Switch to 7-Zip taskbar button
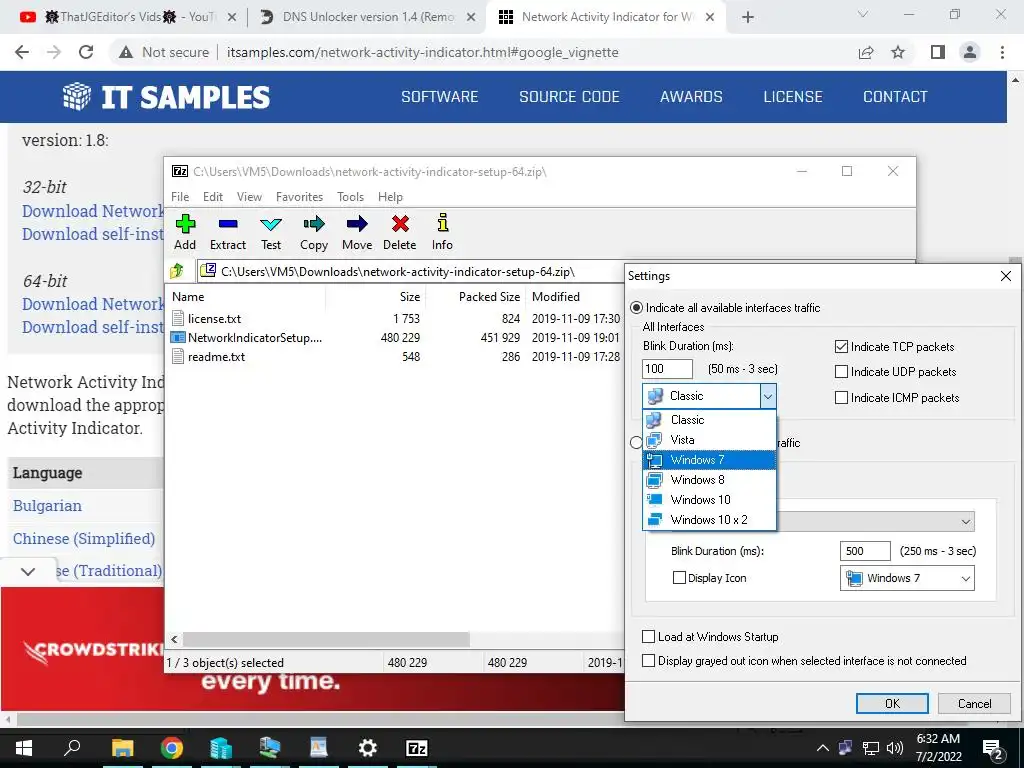 [417, 748]
